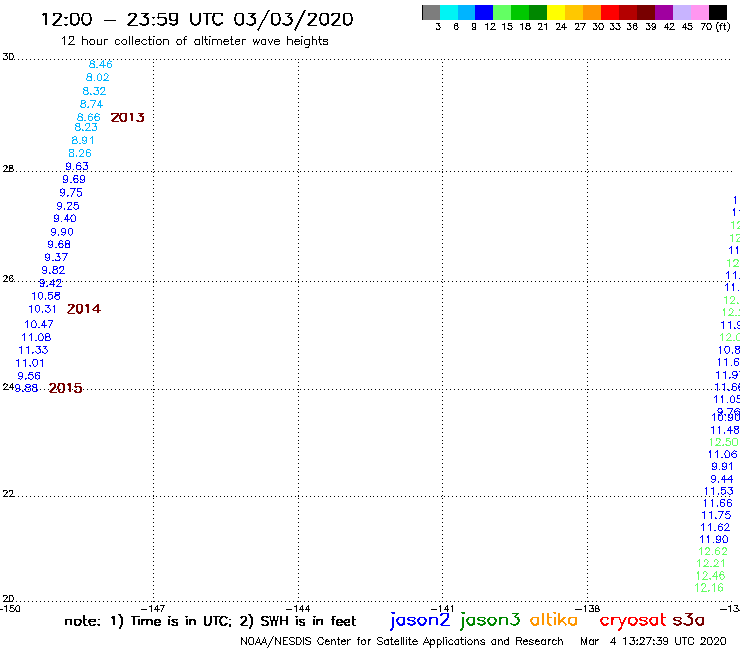Select the 10.31 value beside 2014

pos(42,309)
